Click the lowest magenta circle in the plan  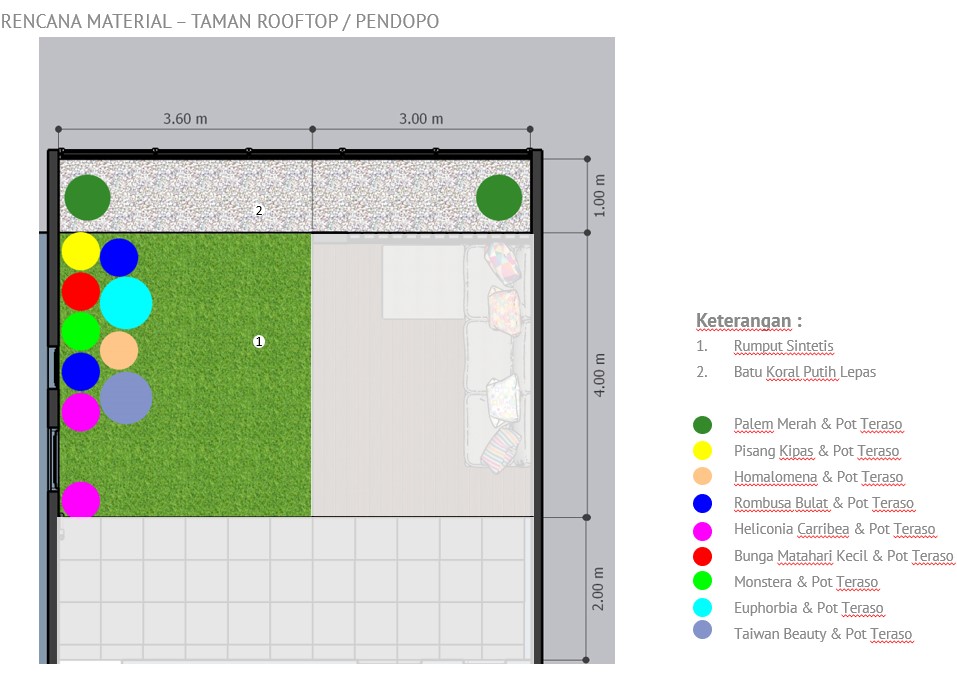click(81, 500)
